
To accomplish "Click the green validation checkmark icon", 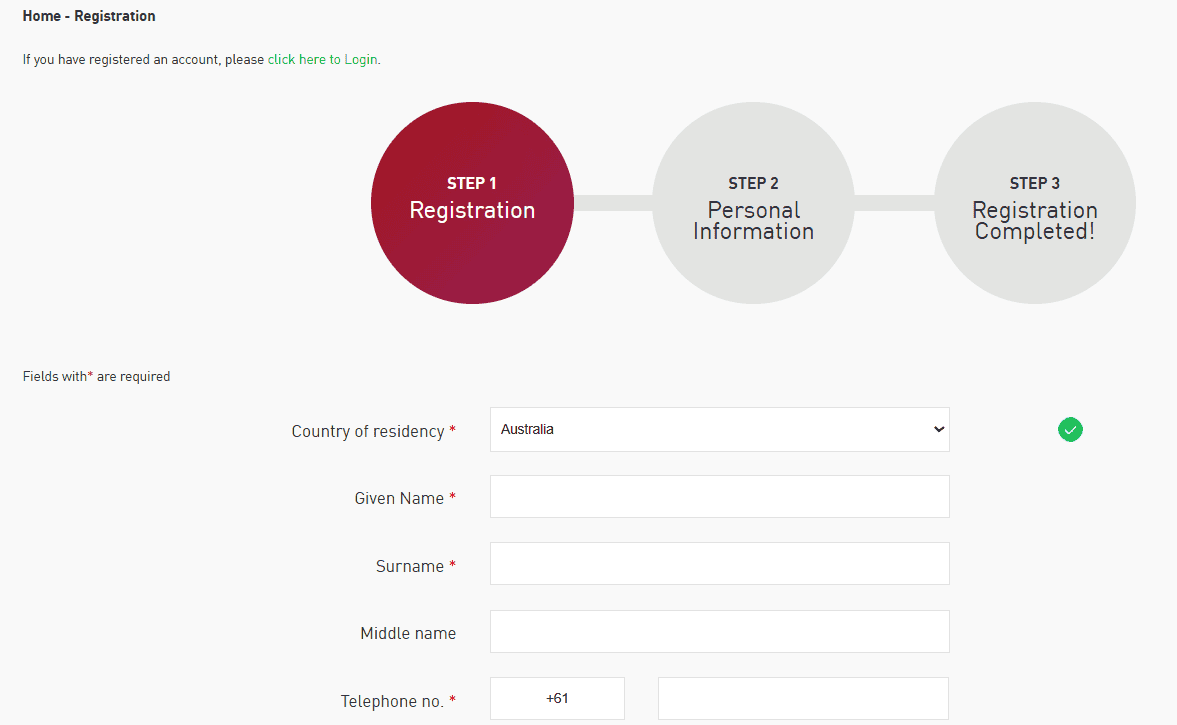I will 1070,430.
